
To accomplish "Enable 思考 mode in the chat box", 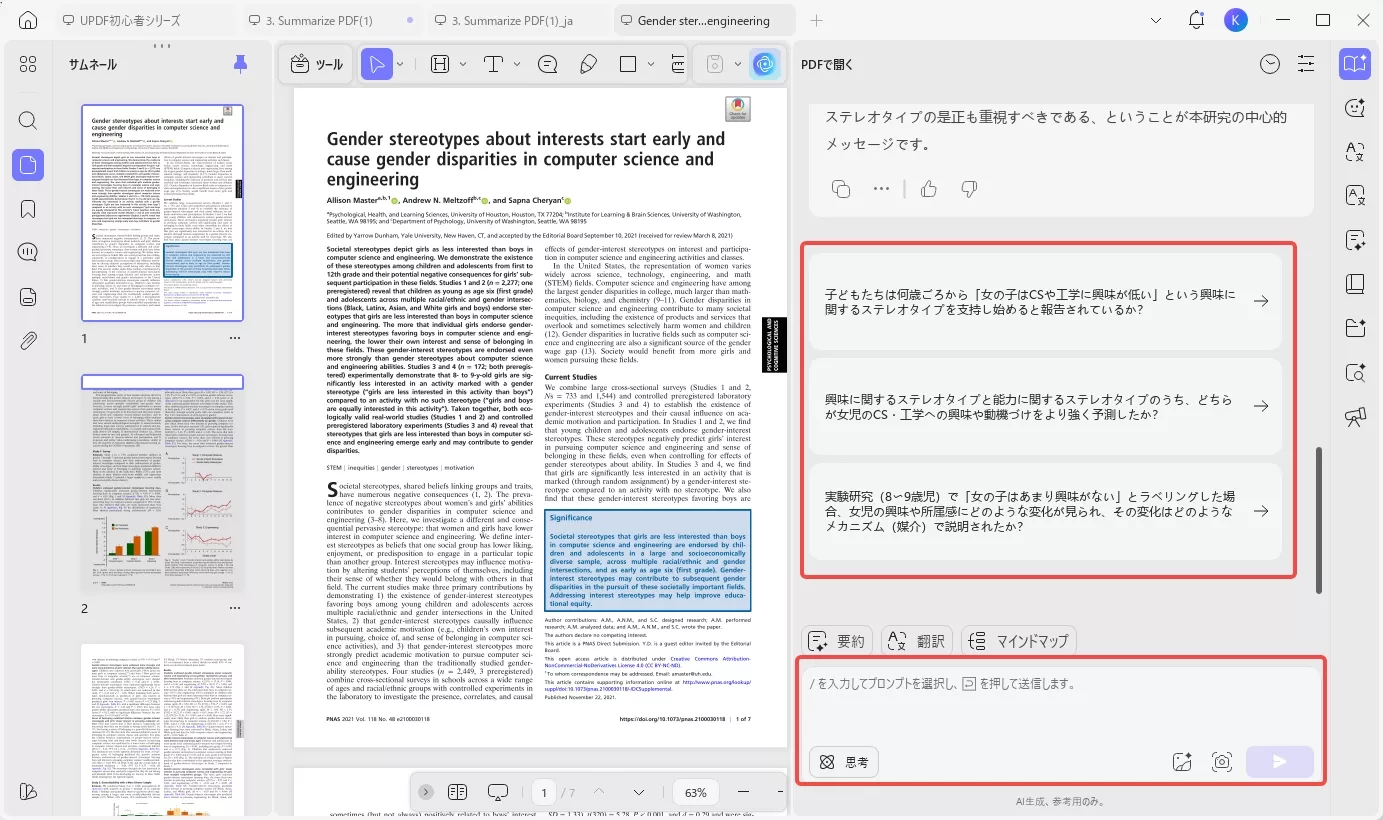I will tap(843, 761).
